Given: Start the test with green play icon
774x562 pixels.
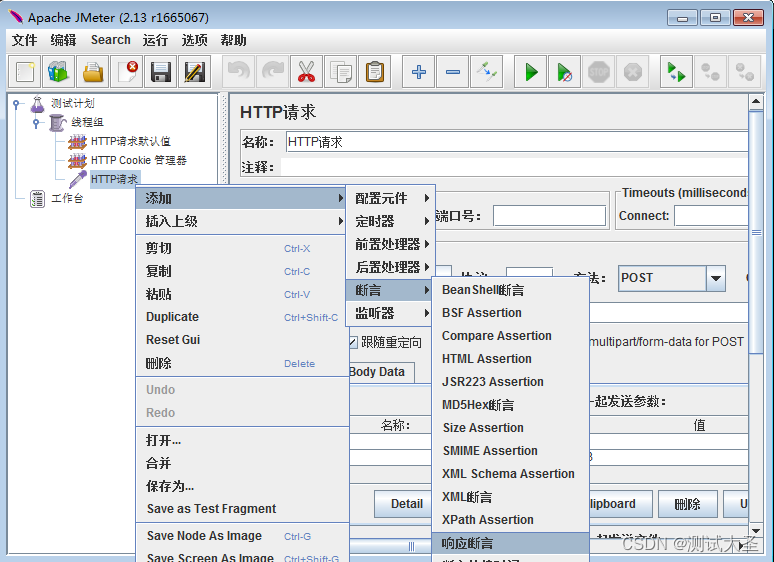Looking at the screenshot, I should click(x=531, y=72).
